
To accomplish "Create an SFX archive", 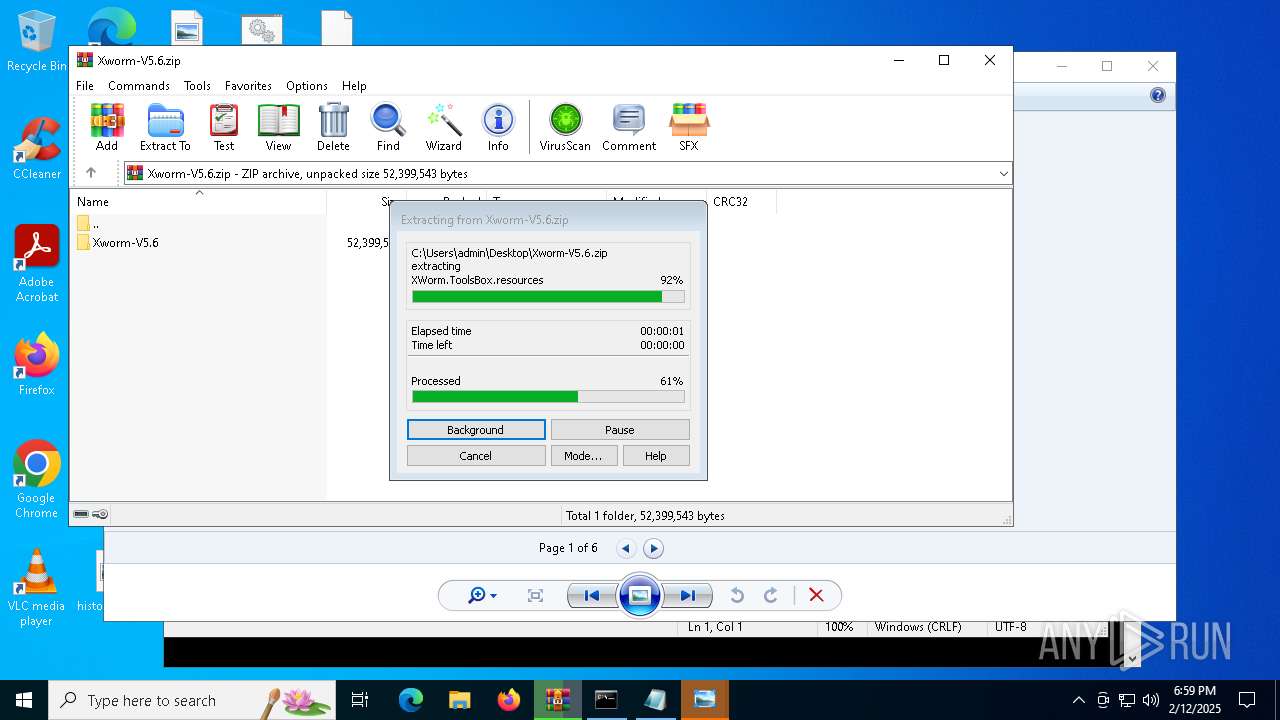I will click(688, 127).
